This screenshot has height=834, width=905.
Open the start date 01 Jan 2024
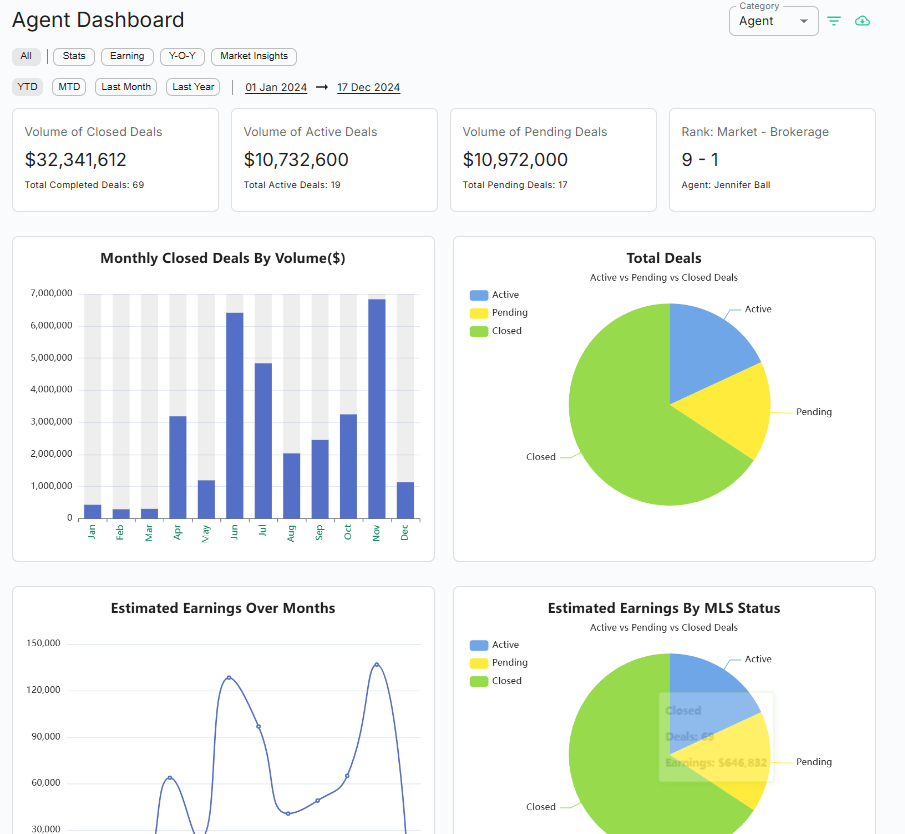pyautogui.click(x=276, y=87)
